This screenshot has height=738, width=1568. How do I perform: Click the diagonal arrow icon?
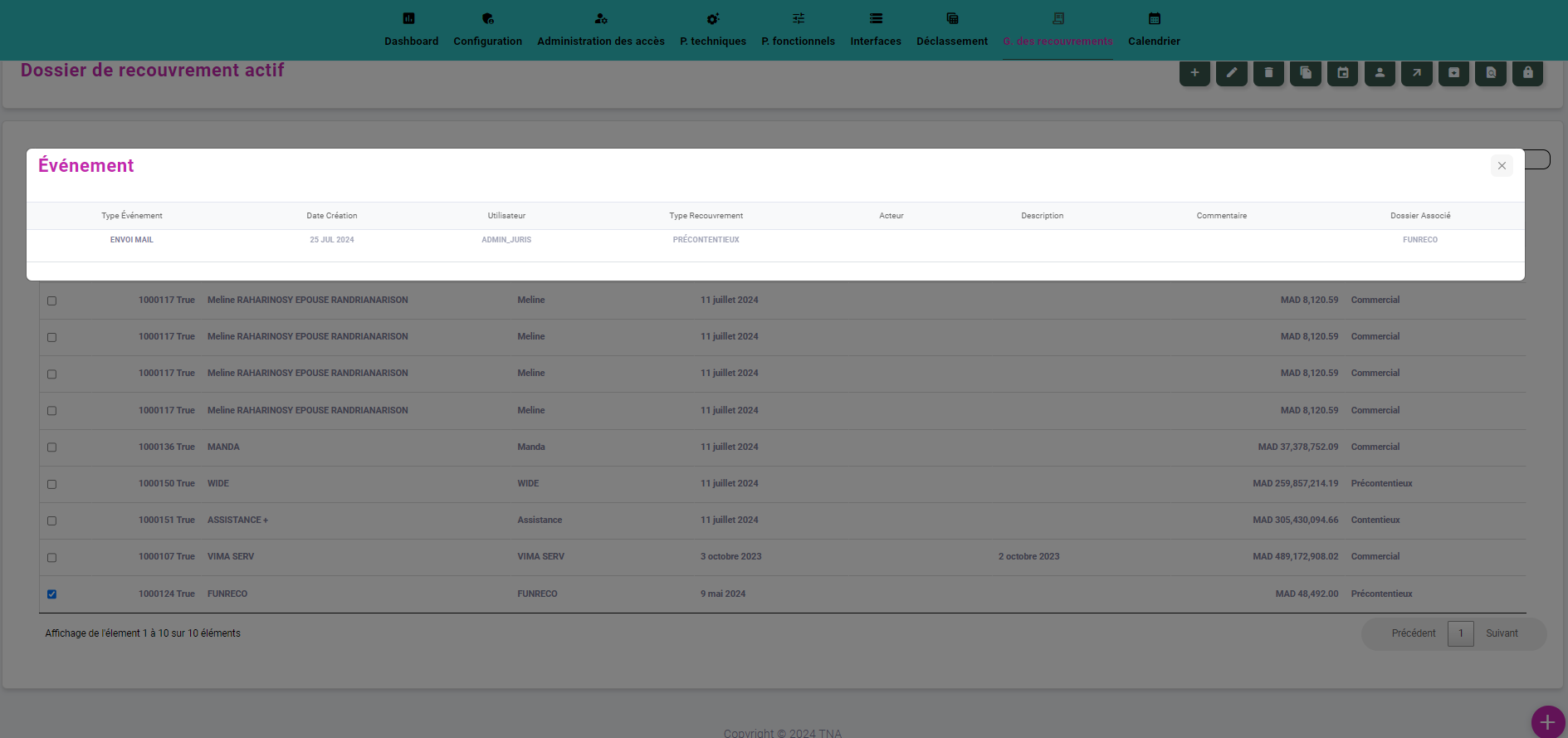point(1417,73)
